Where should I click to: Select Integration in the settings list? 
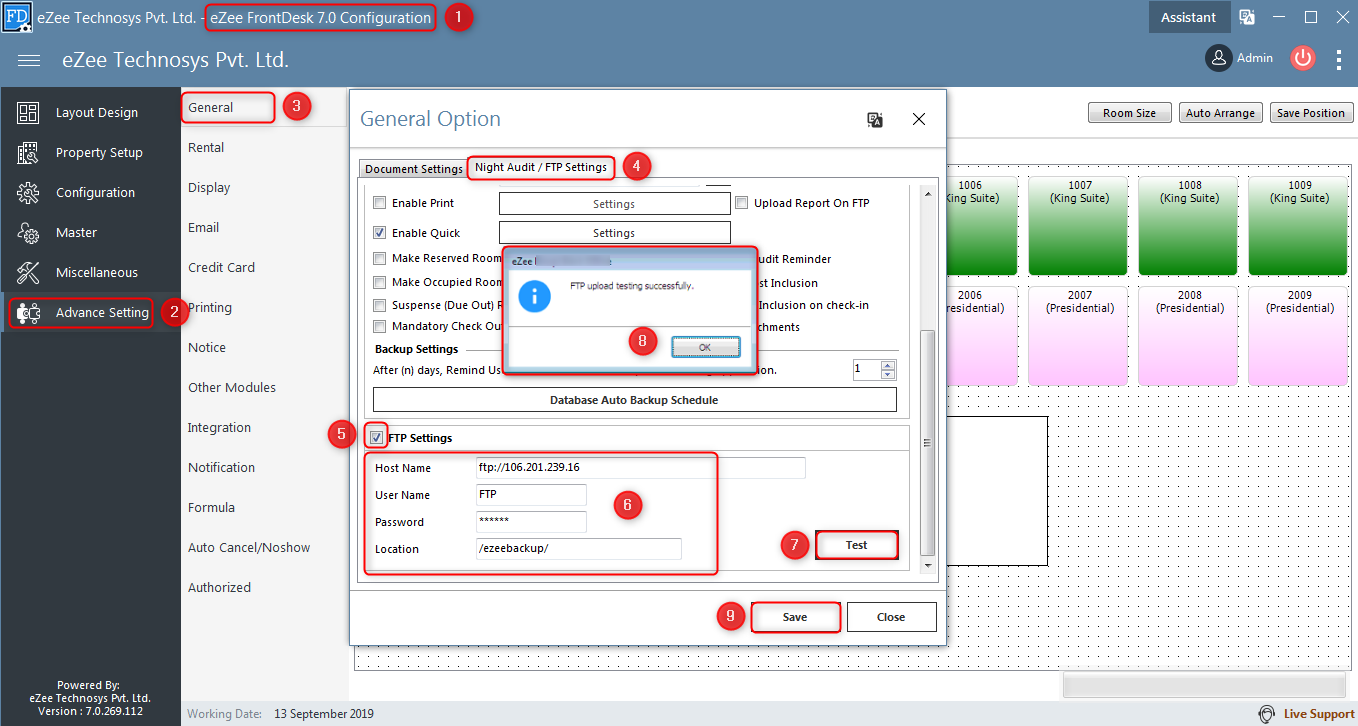[x=219, y=428]
